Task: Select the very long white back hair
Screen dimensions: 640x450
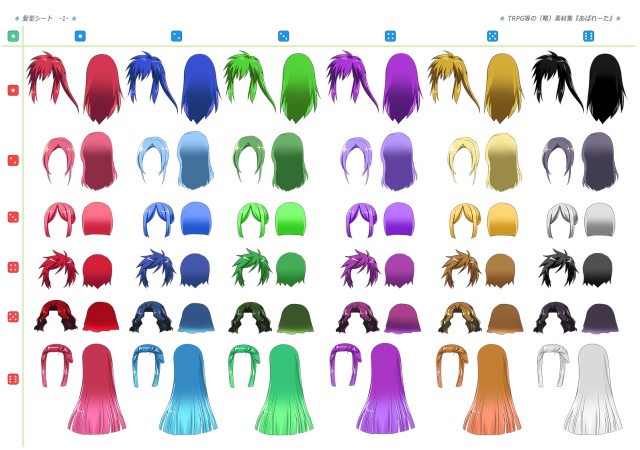Action: pyautogui.click(x=593, y=389)
